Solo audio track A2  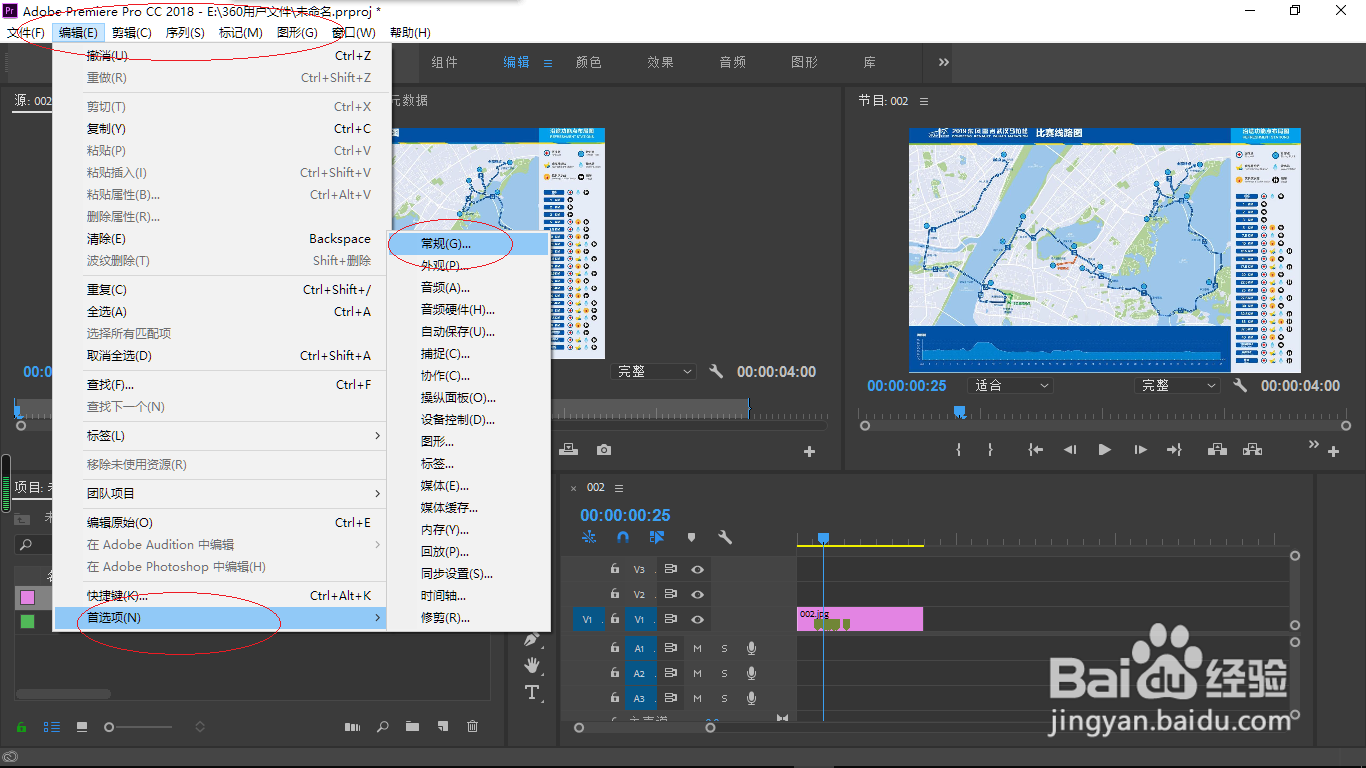pos(724,673)
